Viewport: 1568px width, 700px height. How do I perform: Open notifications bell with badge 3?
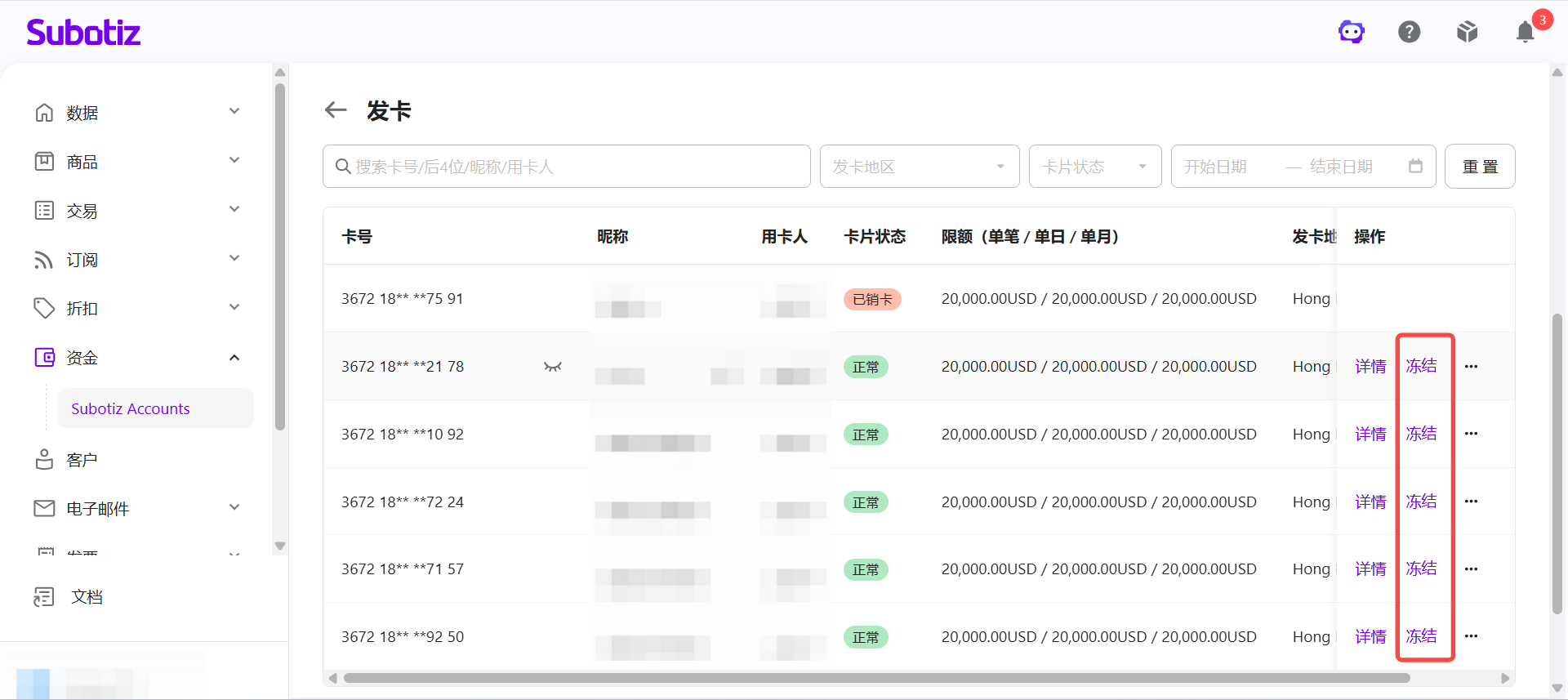[1526, 32]
